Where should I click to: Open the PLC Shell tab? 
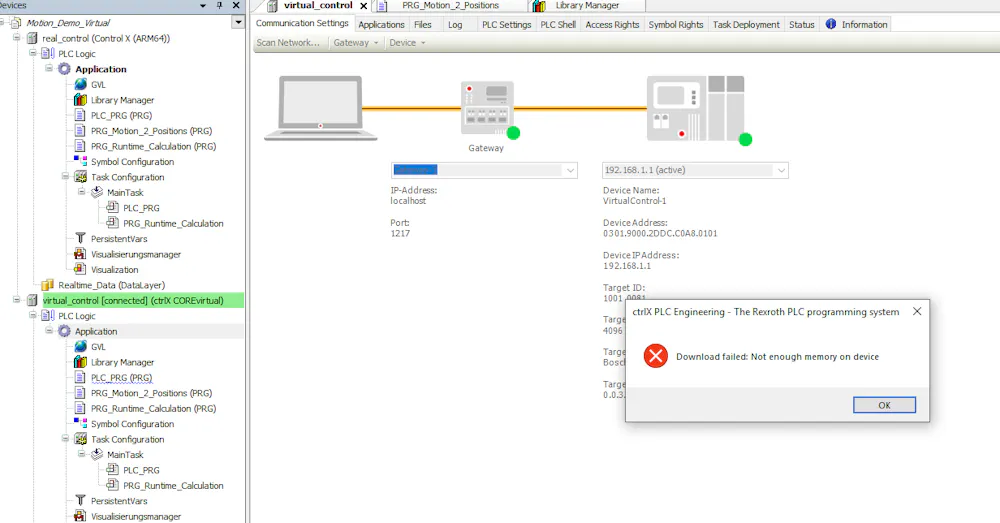(558, 24)
